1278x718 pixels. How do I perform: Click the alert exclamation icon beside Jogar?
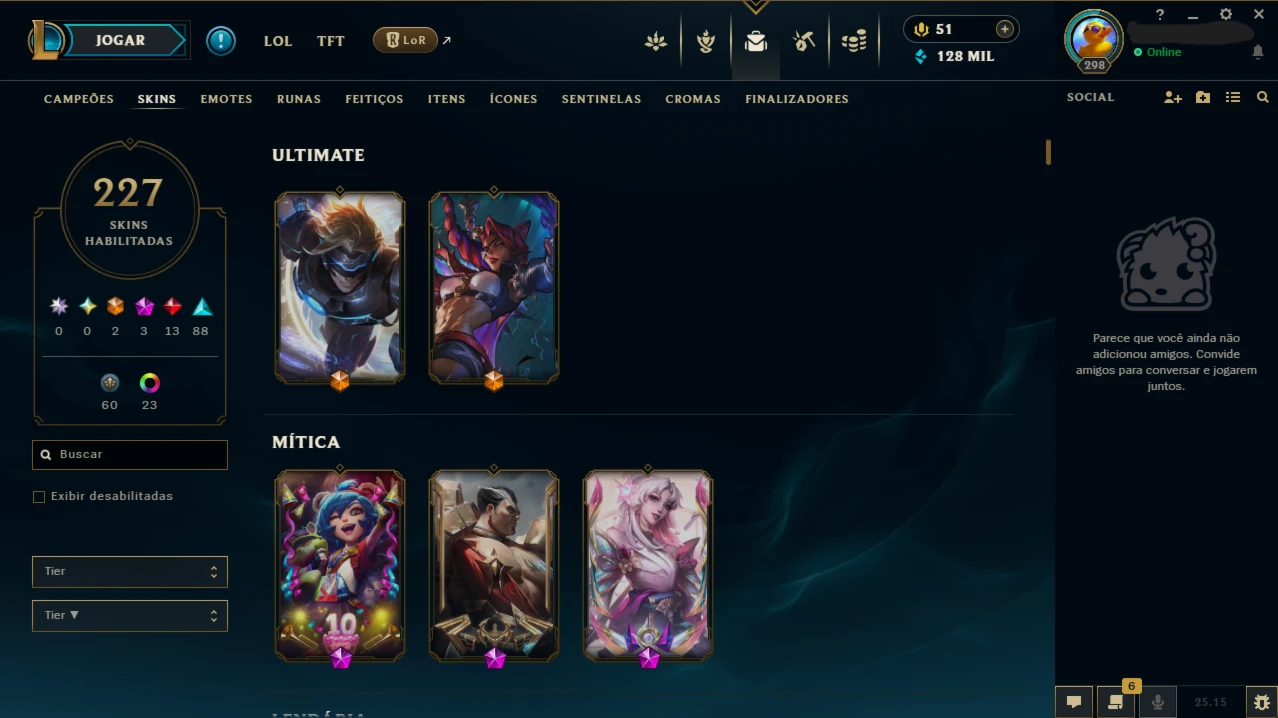click(221, 41)
